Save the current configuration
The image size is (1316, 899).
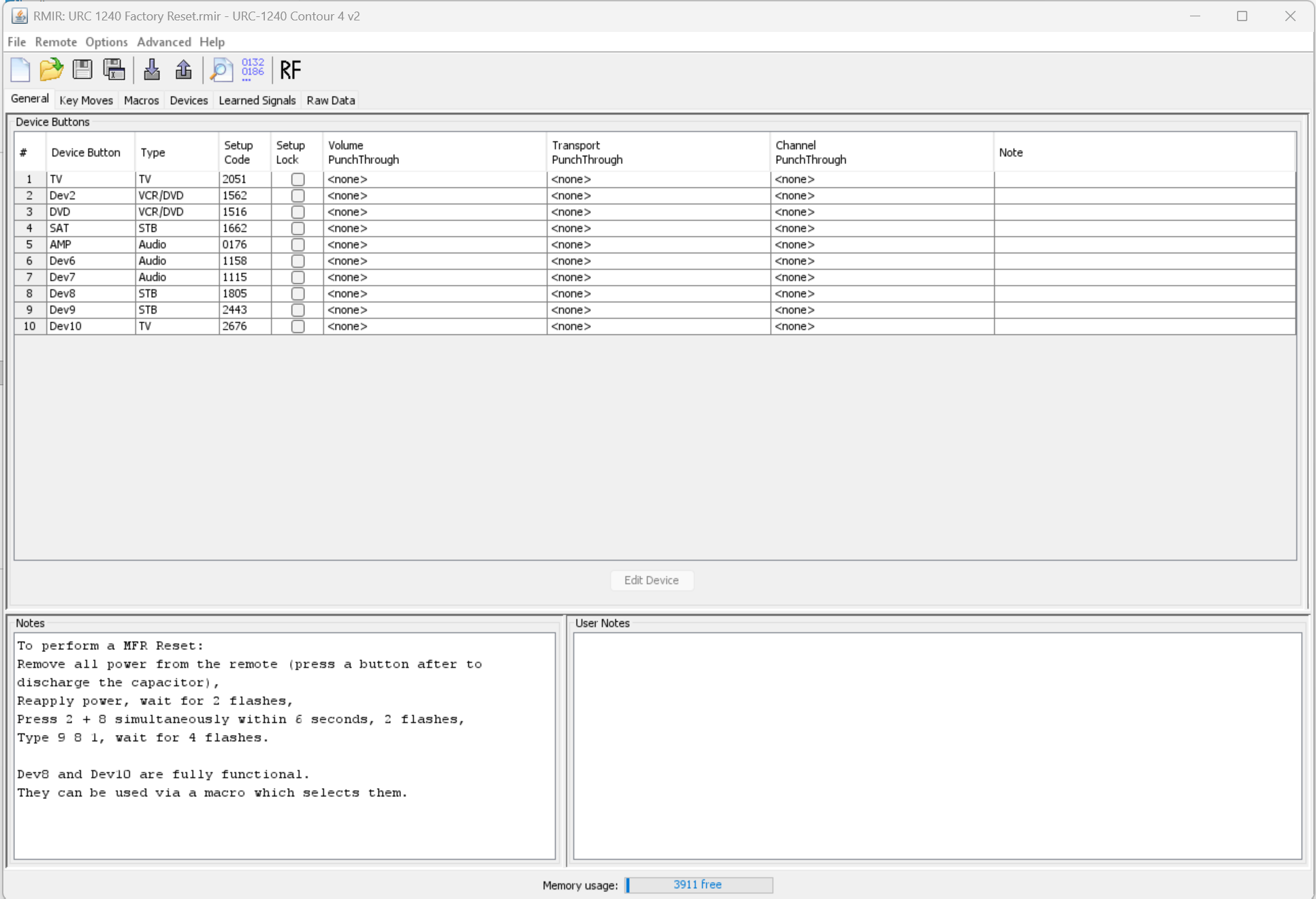(82, 70)
